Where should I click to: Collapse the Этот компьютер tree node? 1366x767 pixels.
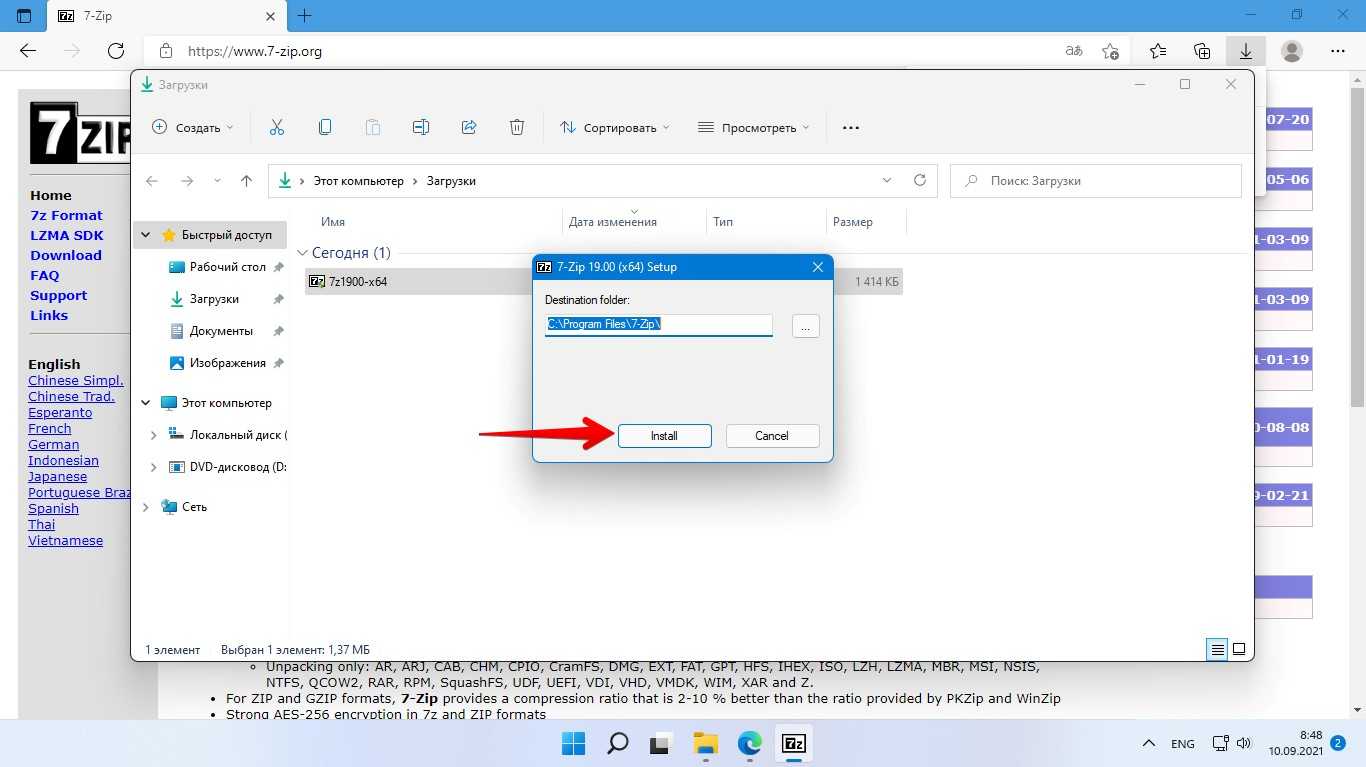[146, 403]
